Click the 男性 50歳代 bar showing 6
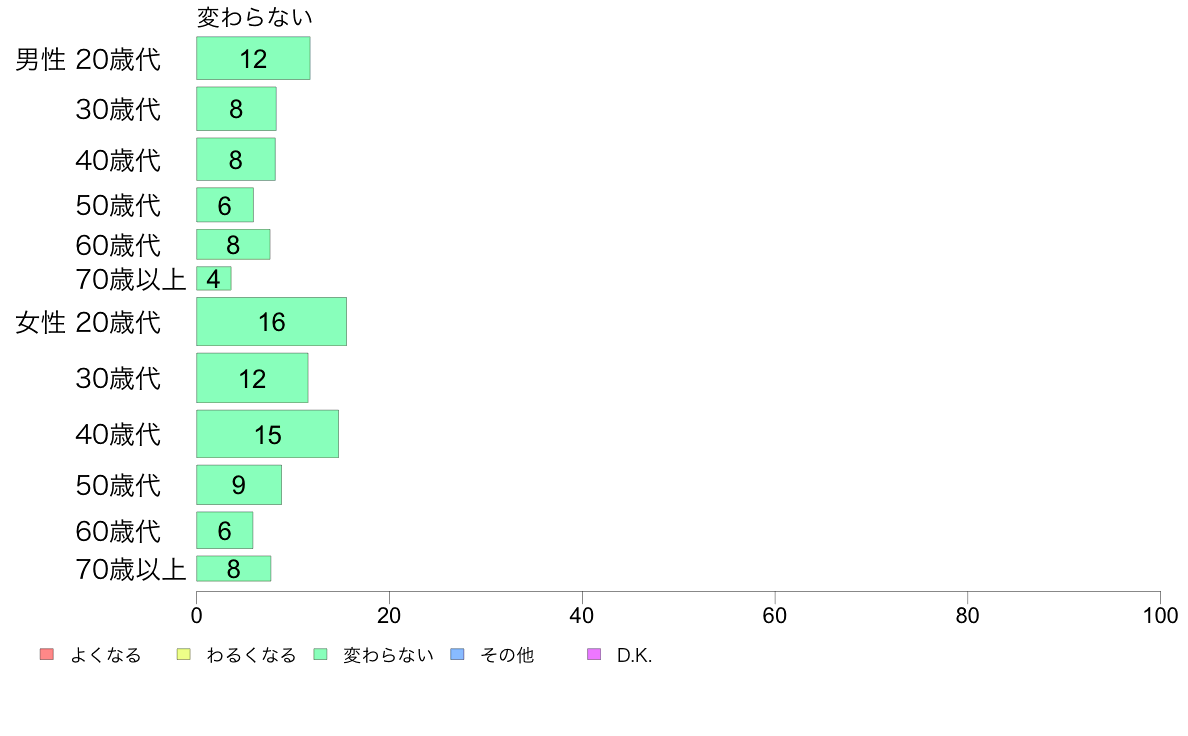 pos(225,205)
